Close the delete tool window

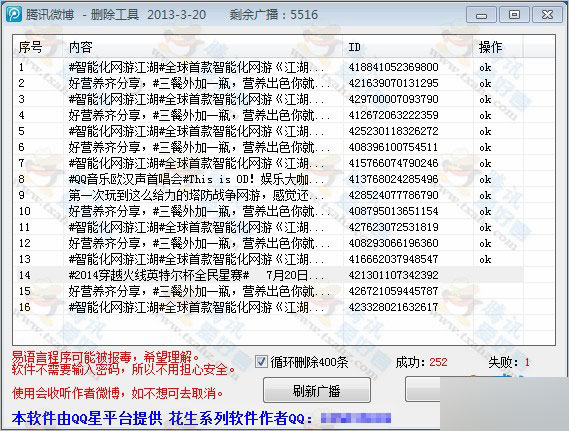(x=547, y=15)
